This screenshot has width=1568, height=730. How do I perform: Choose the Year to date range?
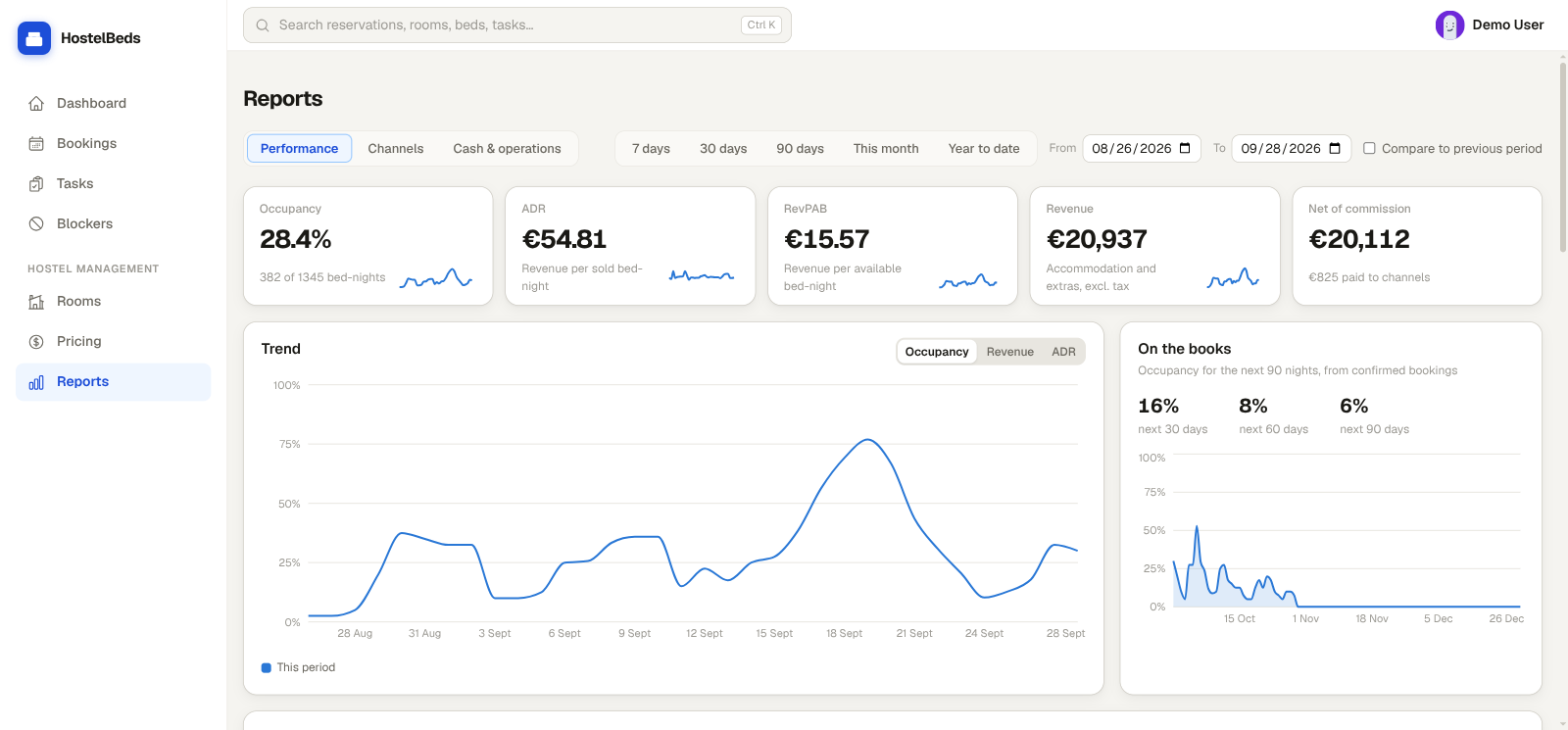(984, 148)
